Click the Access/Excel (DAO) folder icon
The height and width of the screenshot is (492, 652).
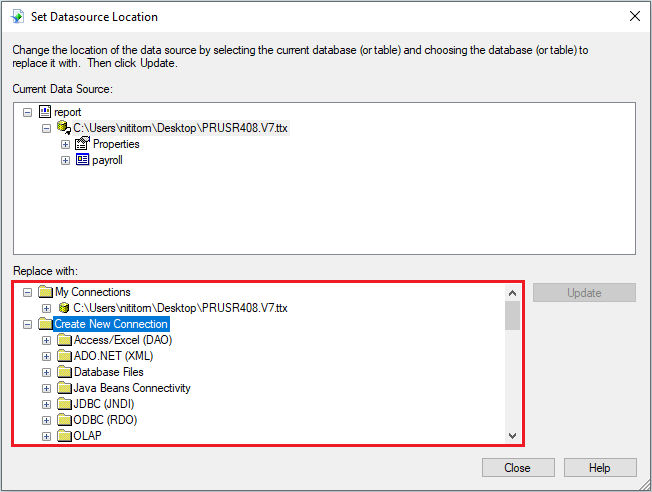[x=64, y=340]
